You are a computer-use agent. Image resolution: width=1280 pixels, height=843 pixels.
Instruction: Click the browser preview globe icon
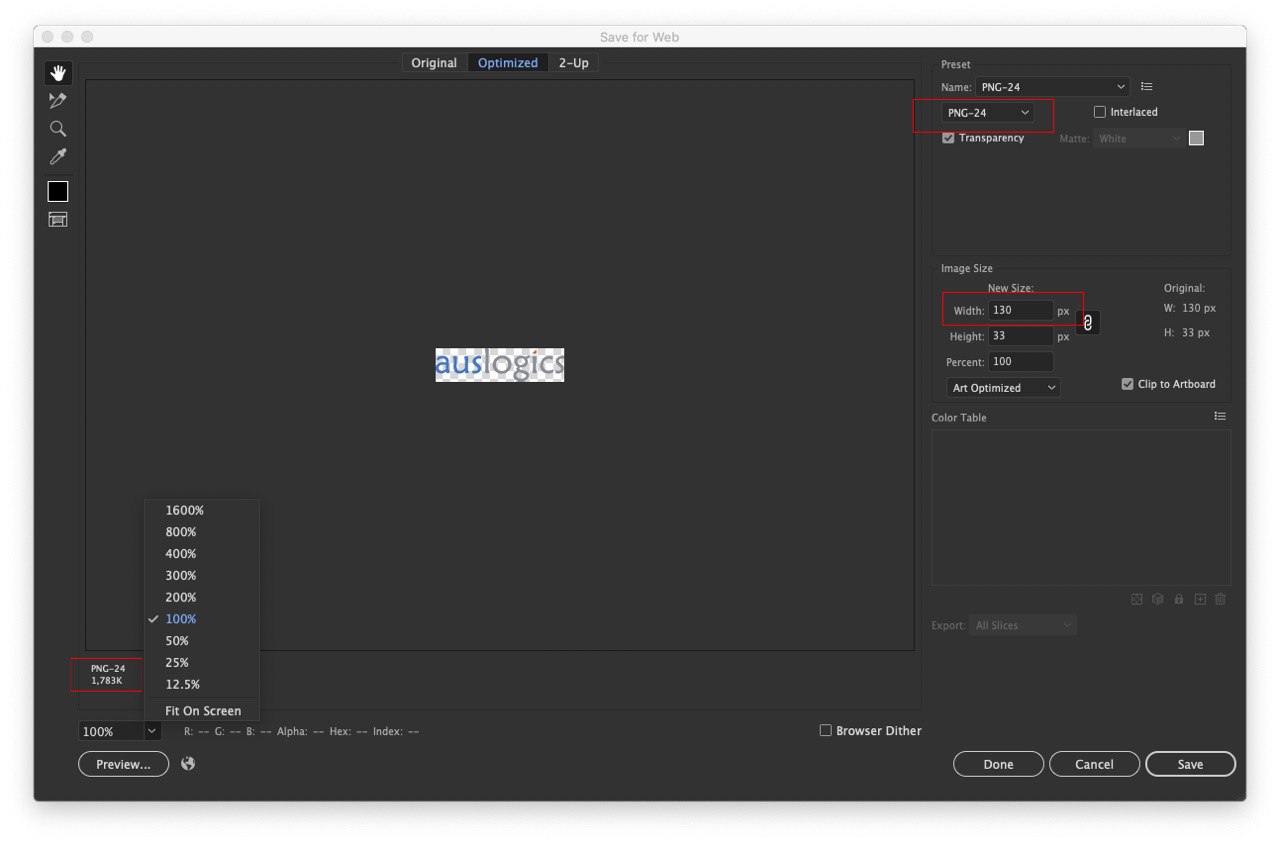[188, 764]
